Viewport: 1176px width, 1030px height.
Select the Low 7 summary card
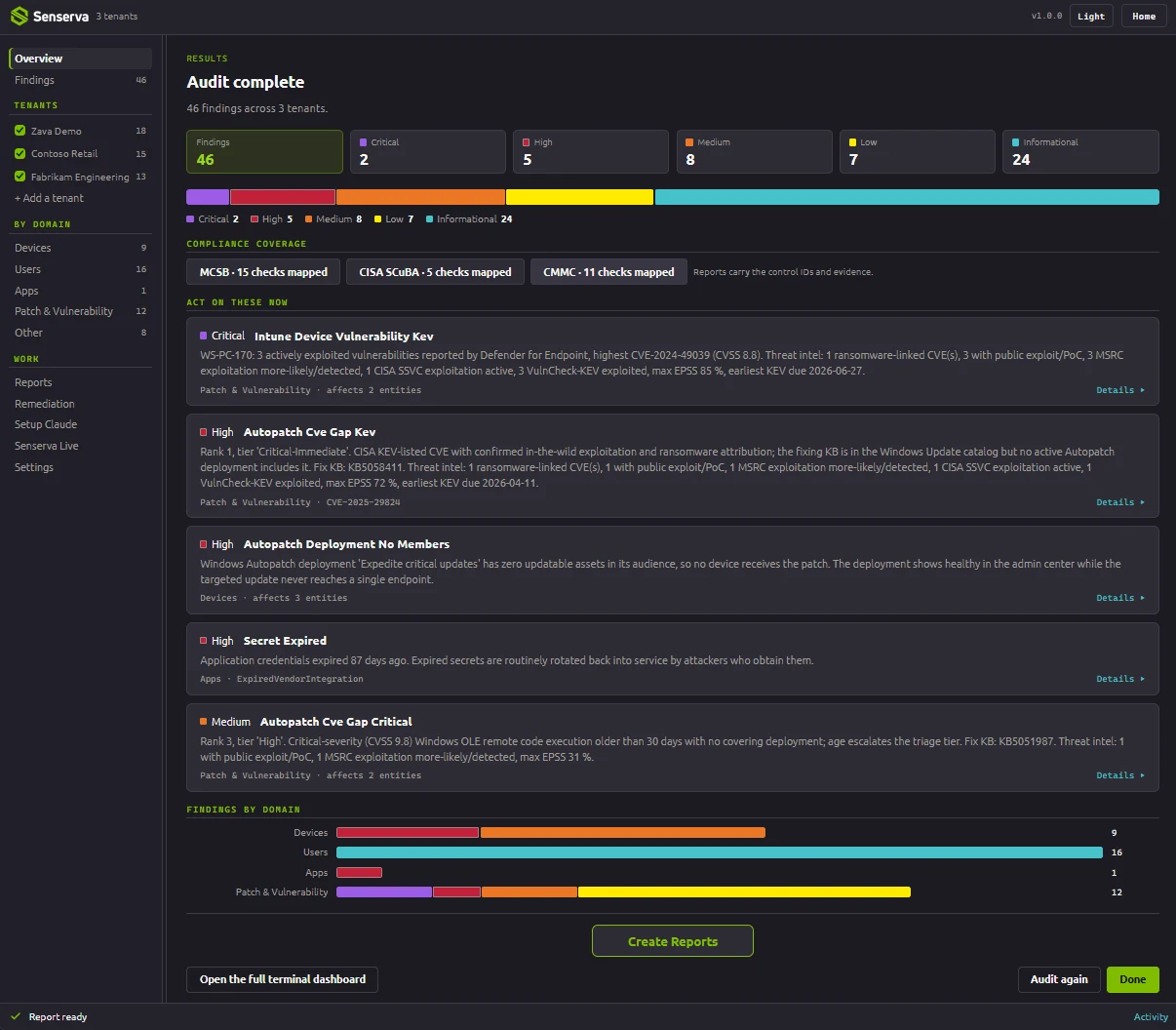click(918, 152)
